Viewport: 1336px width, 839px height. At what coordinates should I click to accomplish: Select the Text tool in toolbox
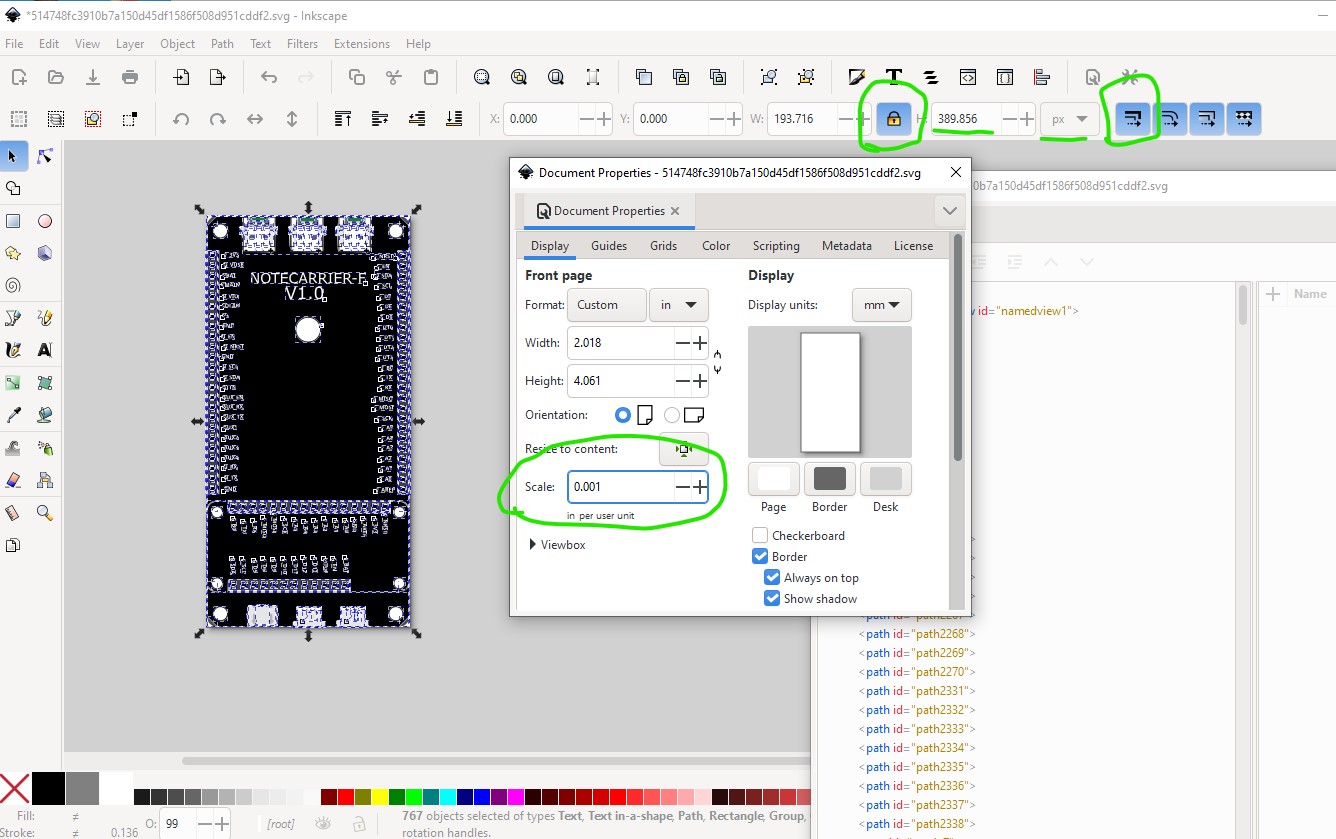(x=45, y=350)
